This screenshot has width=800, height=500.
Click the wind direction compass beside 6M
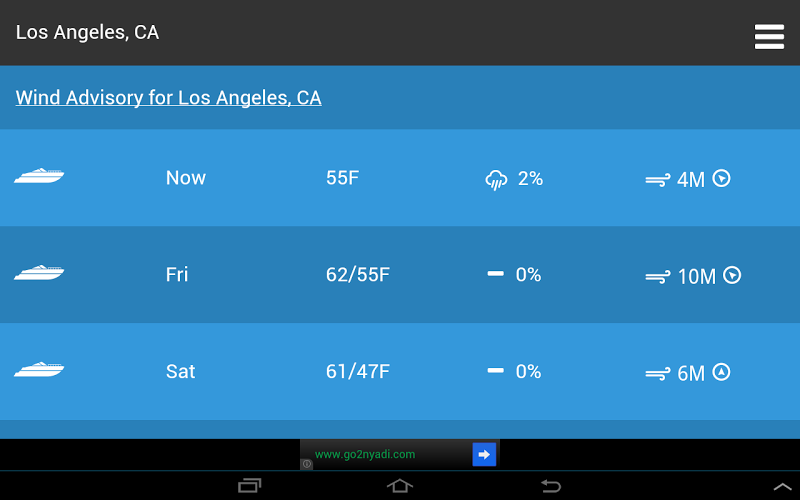click(721, 372)
